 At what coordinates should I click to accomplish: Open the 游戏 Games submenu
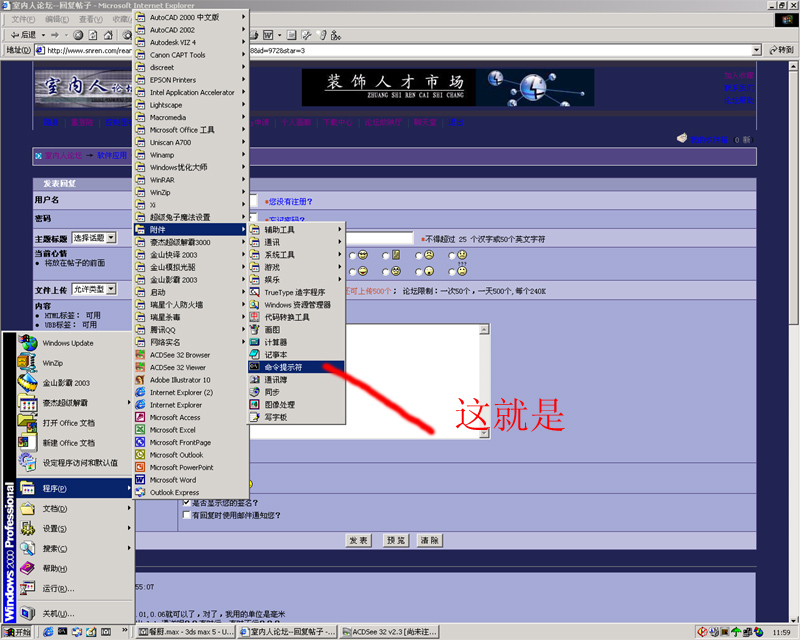point(296,267)
